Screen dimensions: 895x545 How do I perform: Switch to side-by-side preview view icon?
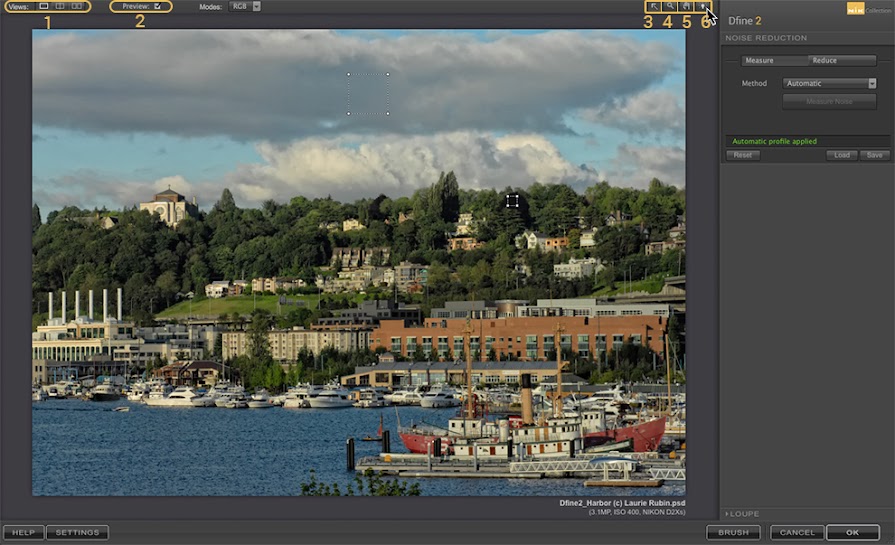pos(77,6)
